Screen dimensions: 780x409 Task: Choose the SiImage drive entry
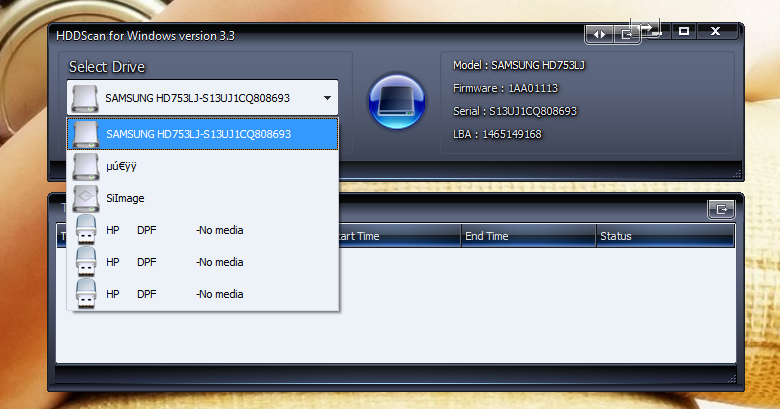[x=203, y=198]
